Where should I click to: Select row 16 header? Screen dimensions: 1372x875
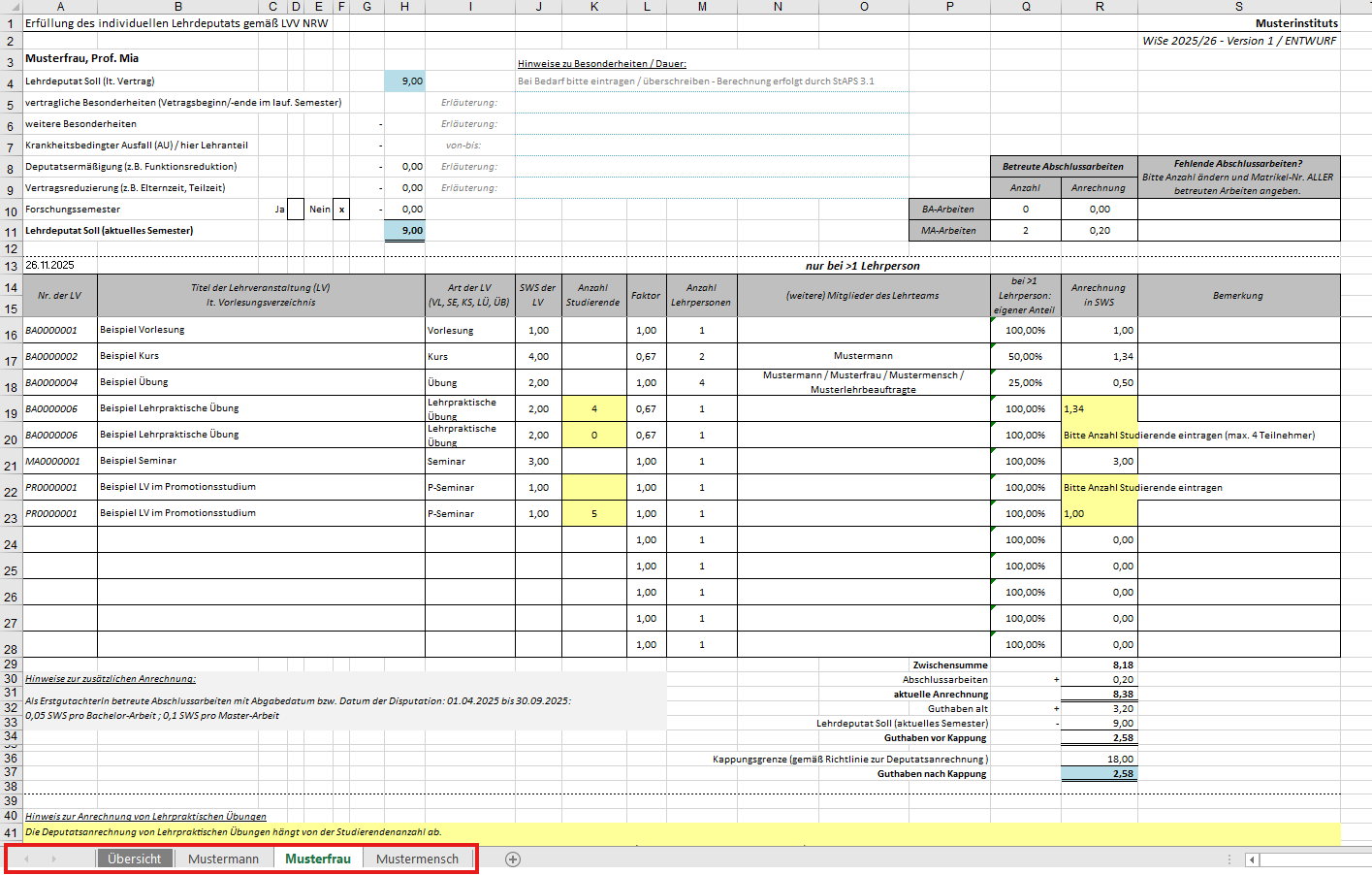coord(11,335)
